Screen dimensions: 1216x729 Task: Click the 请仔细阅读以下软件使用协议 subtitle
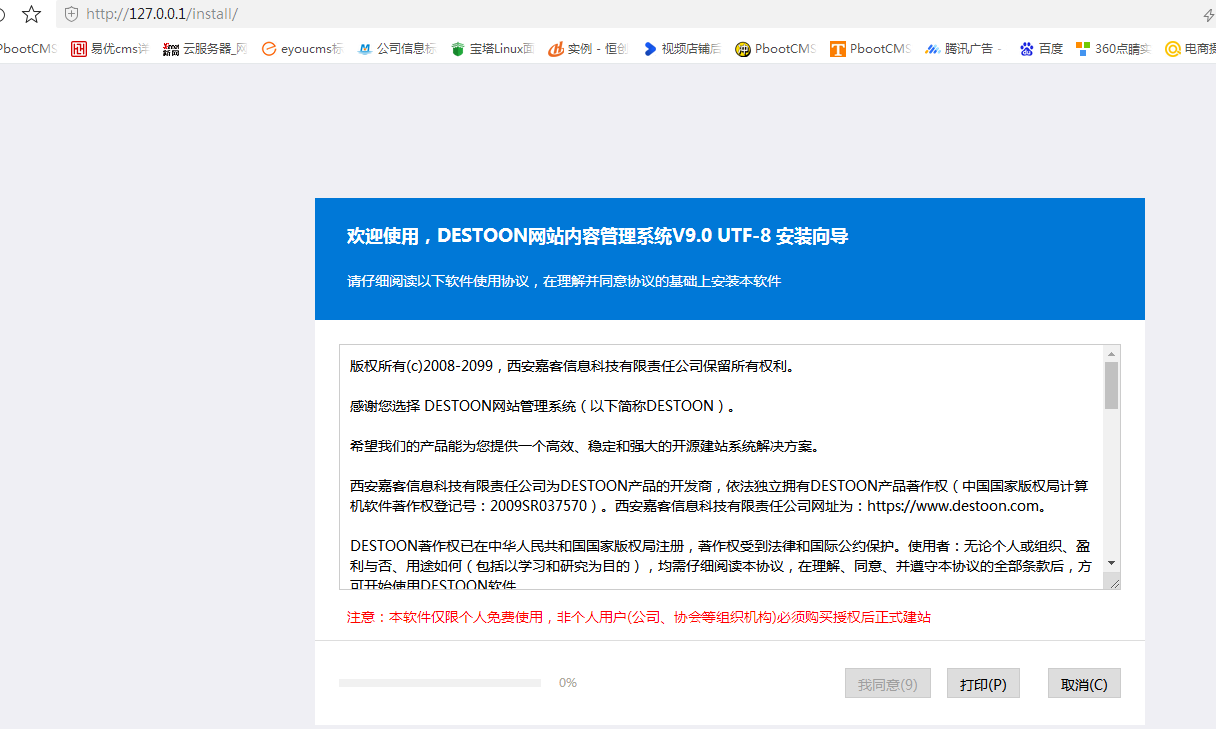pos(564,281)
